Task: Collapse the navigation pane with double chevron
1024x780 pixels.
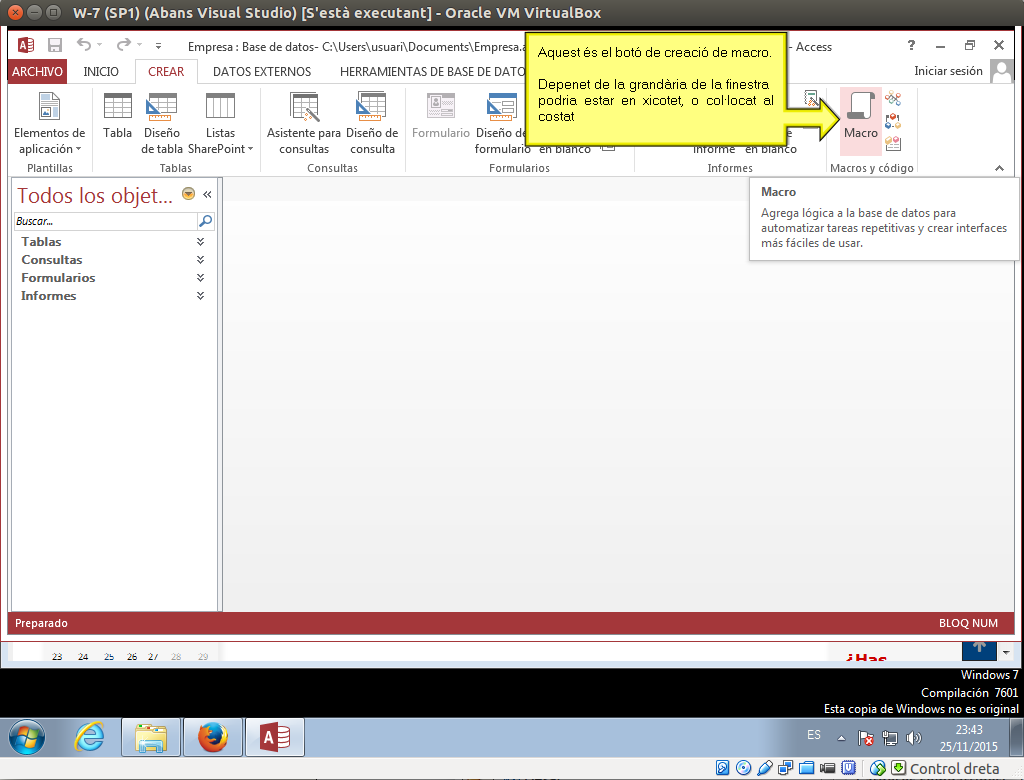Action: point(207,194)
